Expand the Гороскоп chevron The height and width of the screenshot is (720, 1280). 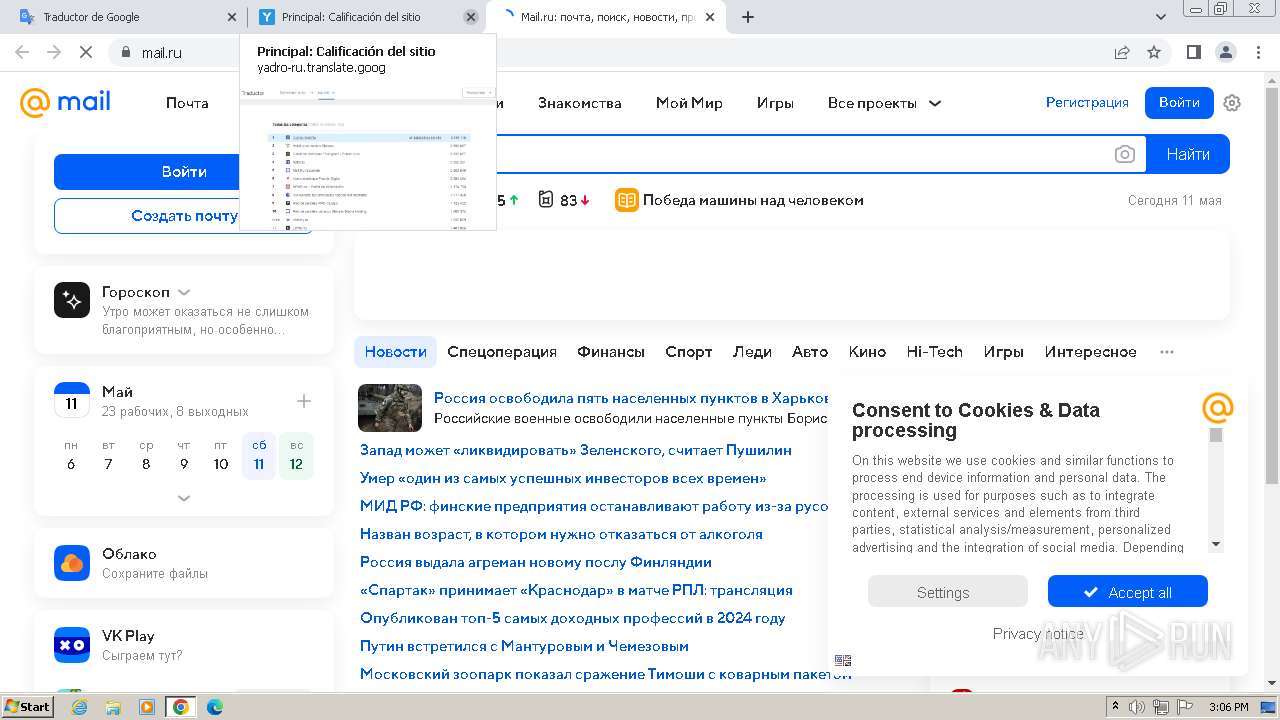[x=184, y=293]
